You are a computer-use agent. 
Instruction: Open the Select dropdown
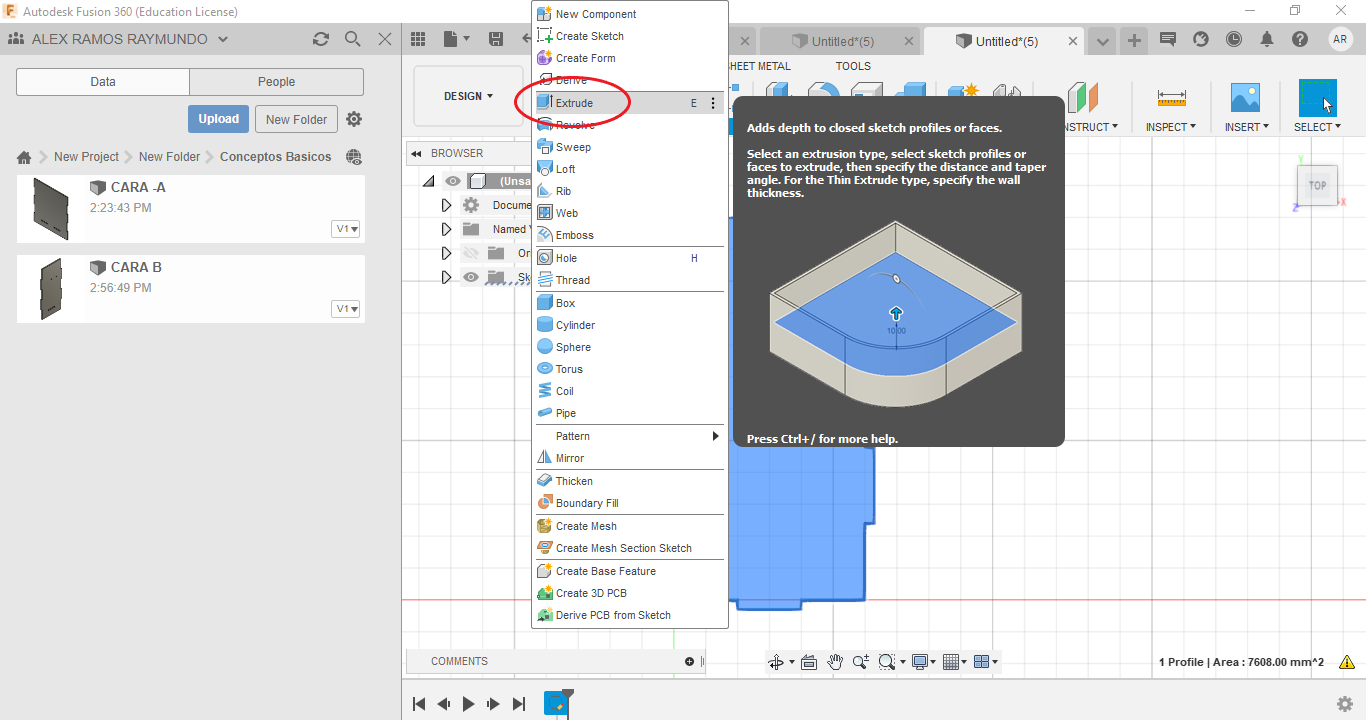pyautogui.click(x=1317, y=127)
